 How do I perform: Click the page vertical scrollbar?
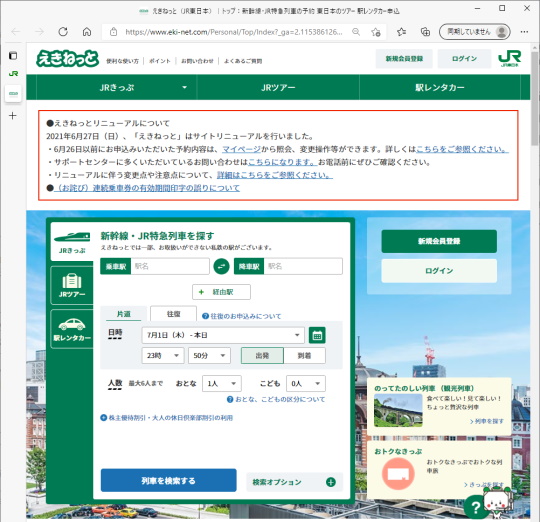point(534,99)
